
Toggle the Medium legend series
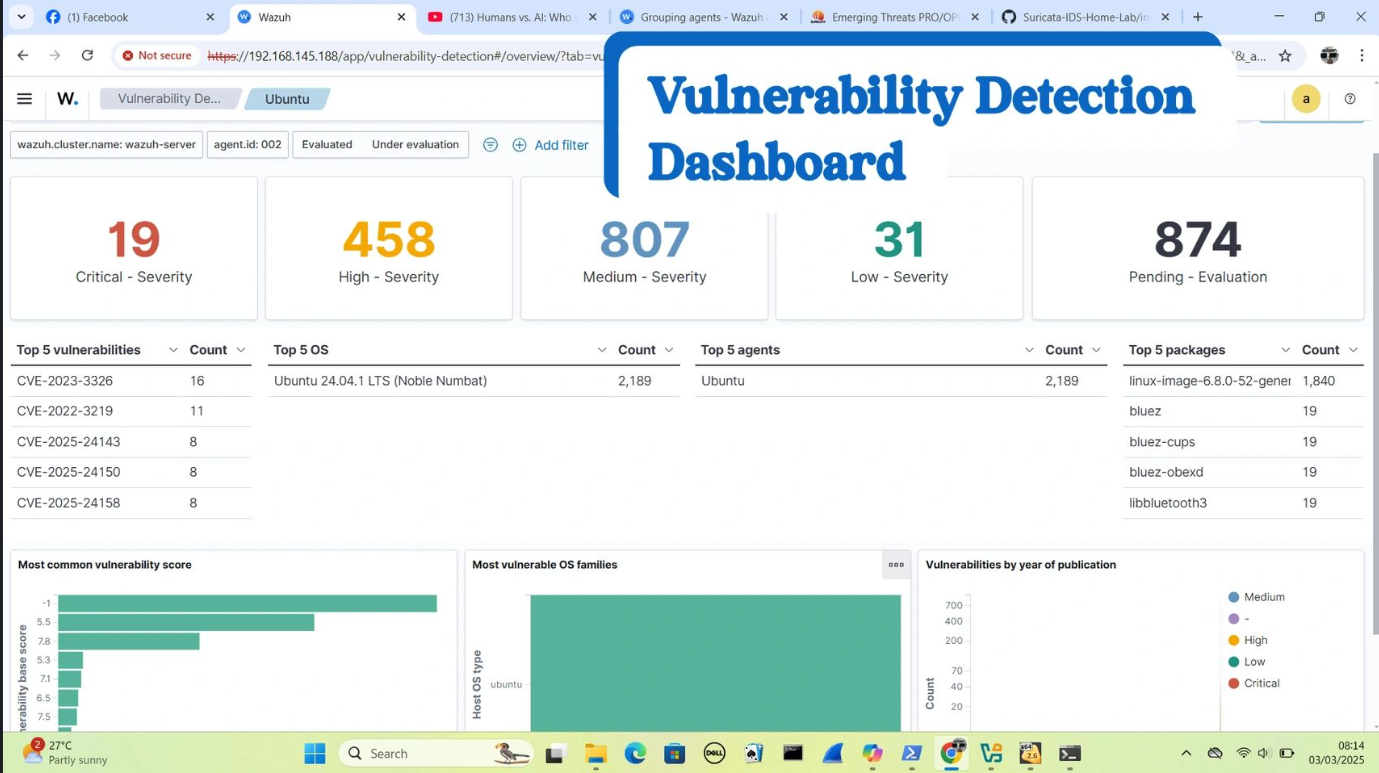click(x=1255, y=597)
